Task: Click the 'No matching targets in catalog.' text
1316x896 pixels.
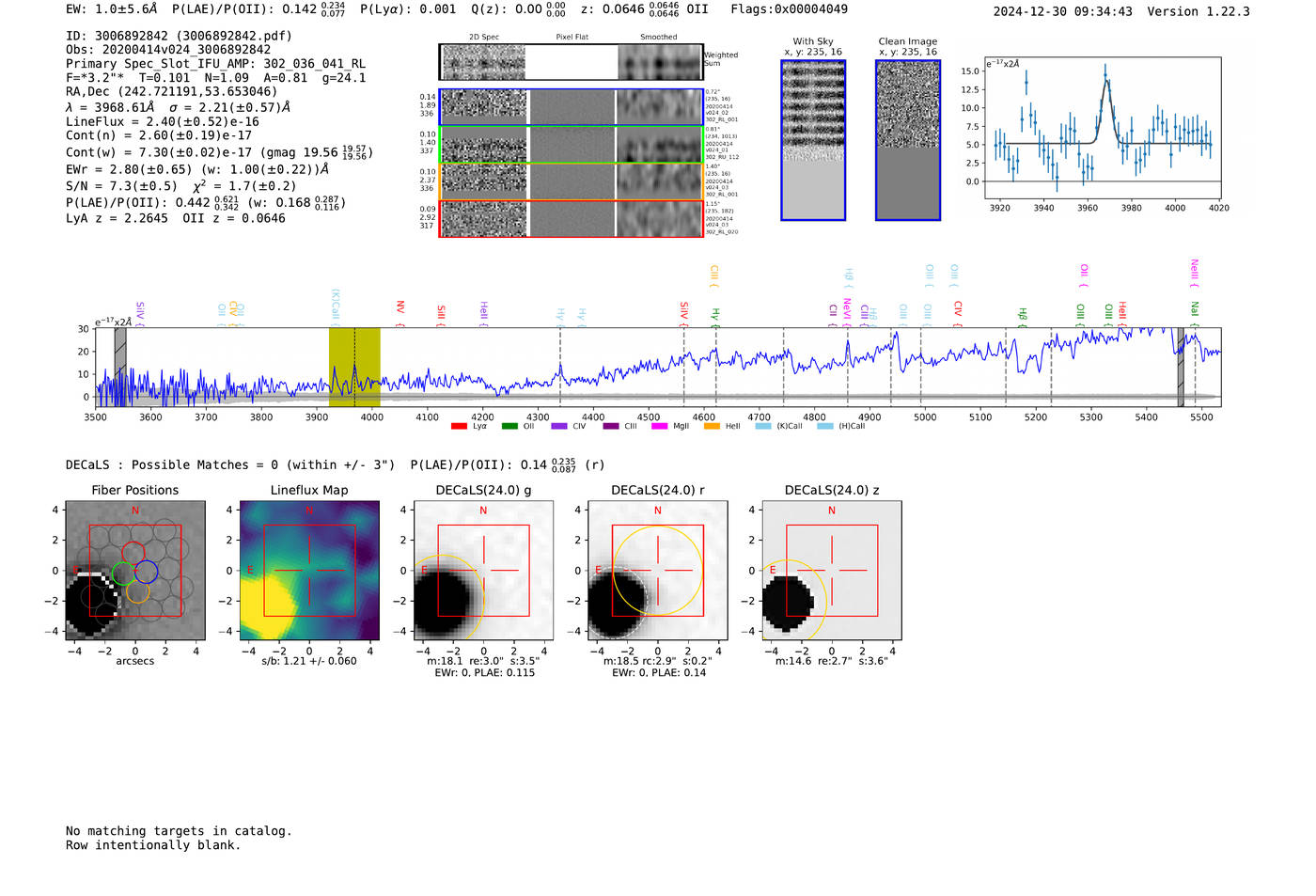Action: click(x=179, y=831)
